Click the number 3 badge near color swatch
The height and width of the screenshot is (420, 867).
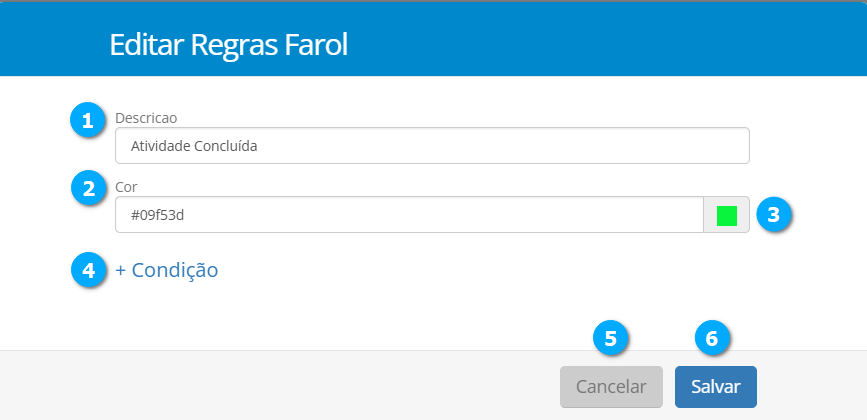[774, 214]
